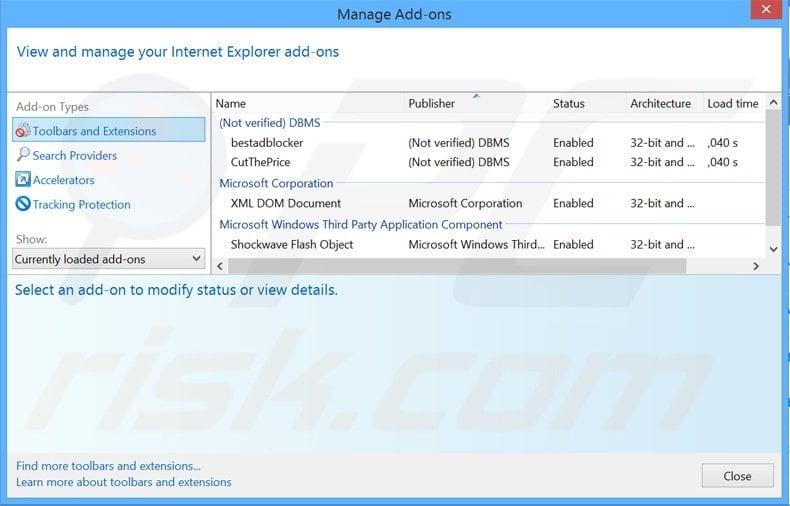Click the horizontal scrollbar left arrow
This screenshot has width=790, height=506.
pos(220,266)
